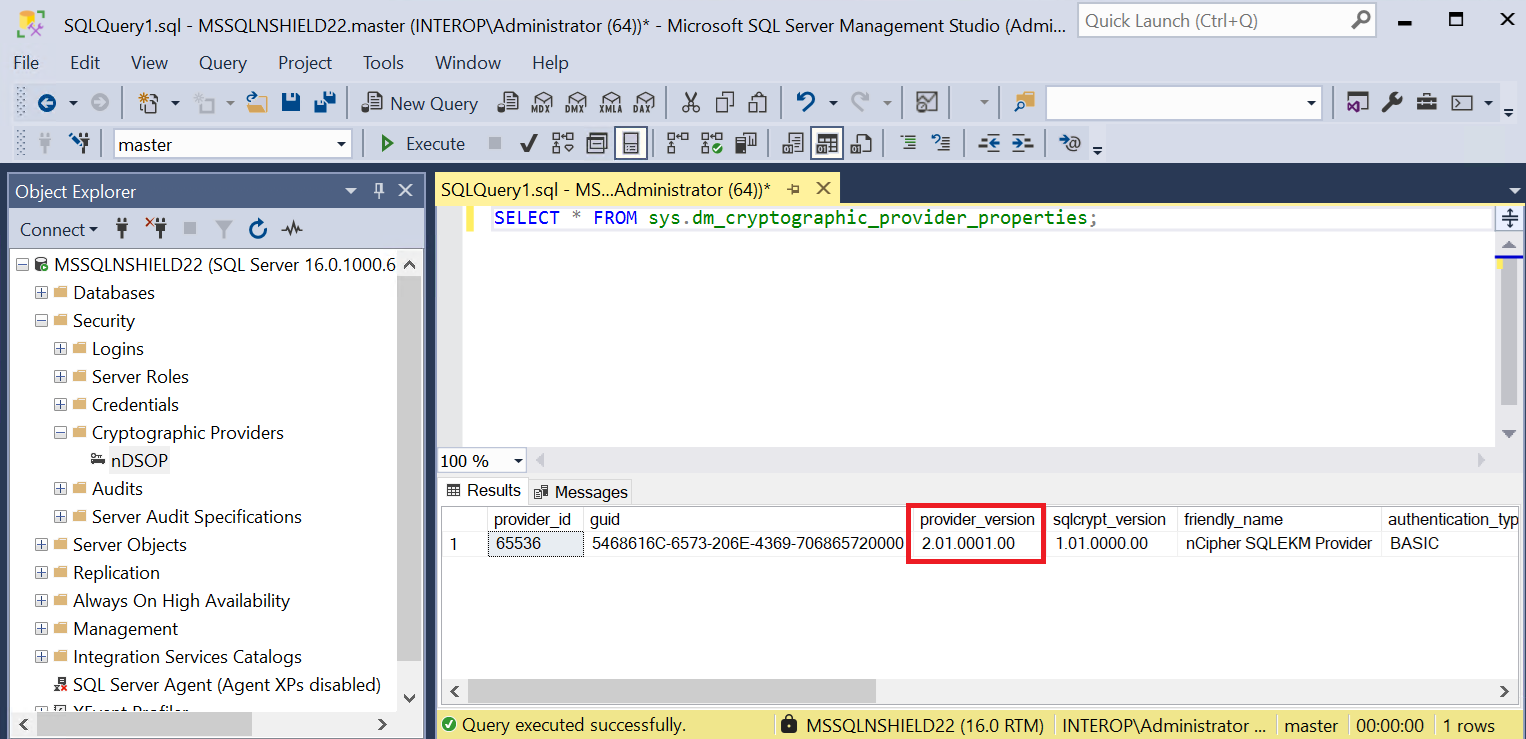Open the Query menu
The height and width of the screenshot is (739, 1526).
tap(222, 62)
